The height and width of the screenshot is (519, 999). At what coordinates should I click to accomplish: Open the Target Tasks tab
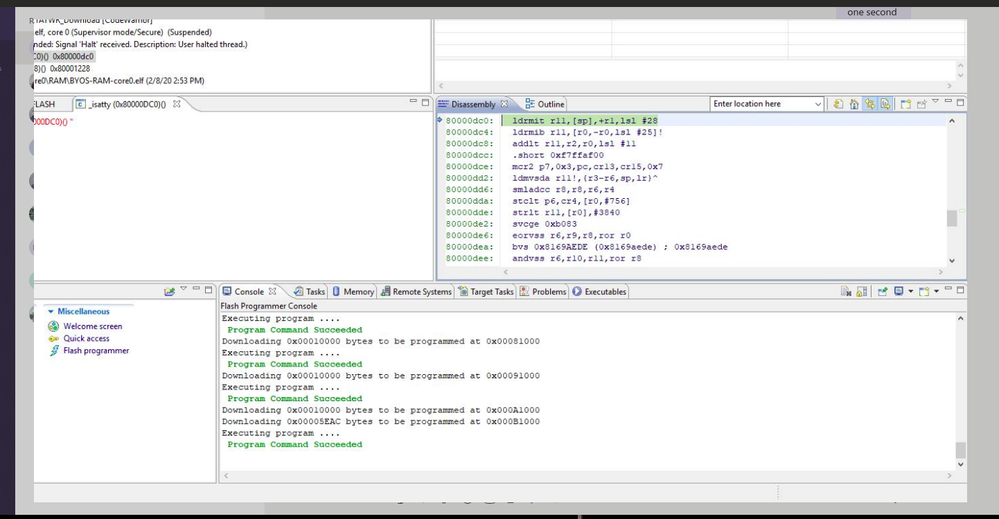[486, 292]
